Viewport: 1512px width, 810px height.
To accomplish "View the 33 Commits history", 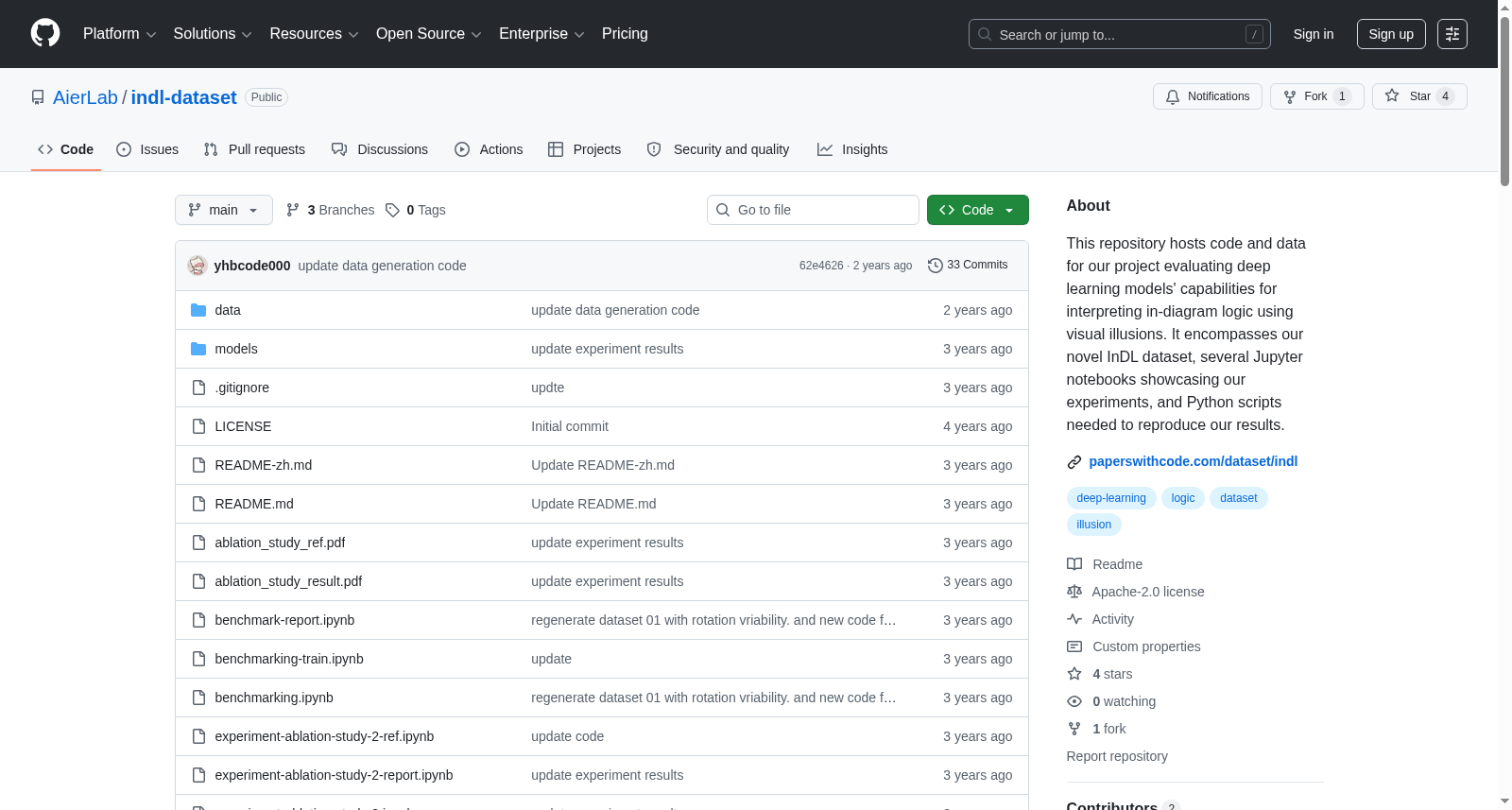I will pyautogui.click(x=968, y=265).
